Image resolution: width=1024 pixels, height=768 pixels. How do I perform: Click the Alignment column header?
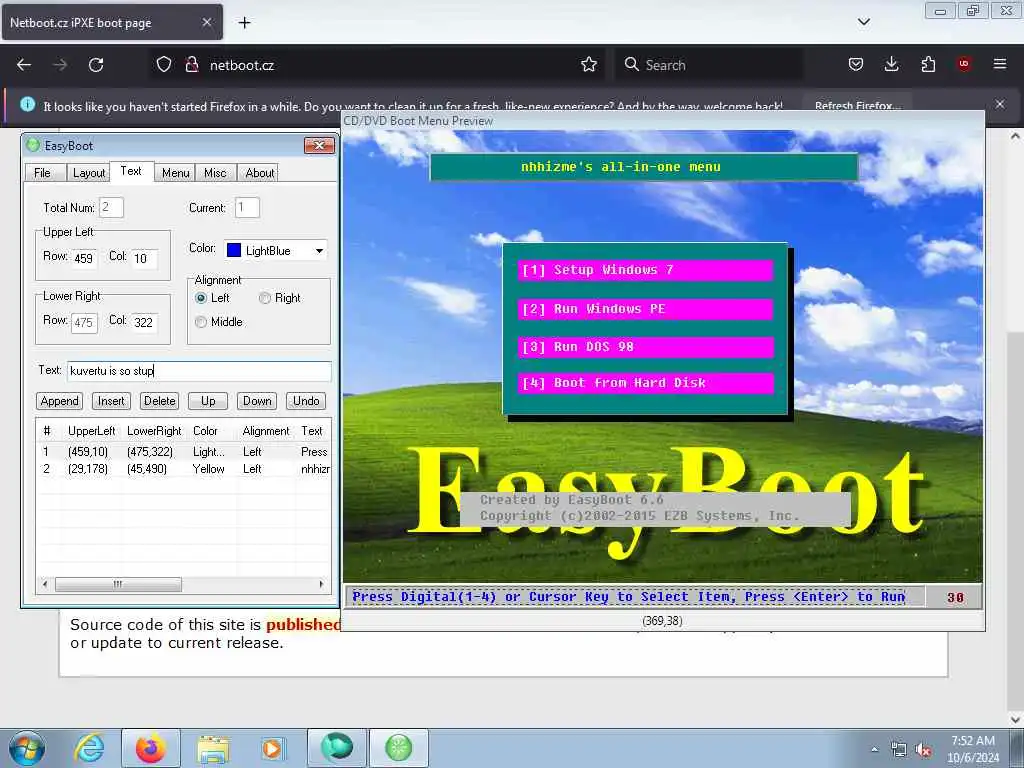(x=266, y=431)
